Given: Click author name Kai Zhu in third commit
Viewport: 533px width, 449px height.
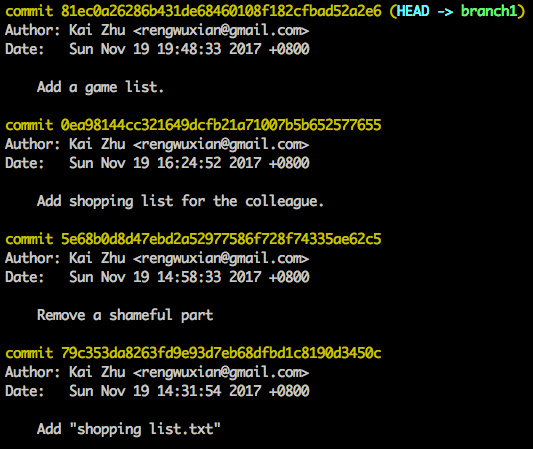Looking at the screenshot, I should [x=97, y=258].
